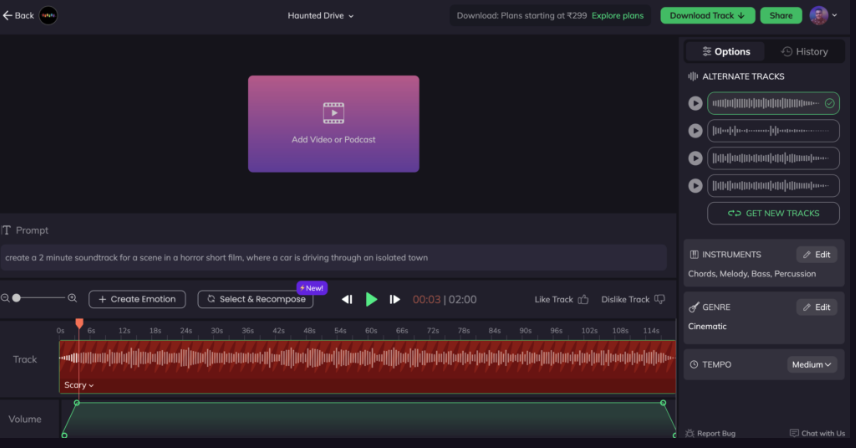Skip to the previous section

[x=347, y=299]
